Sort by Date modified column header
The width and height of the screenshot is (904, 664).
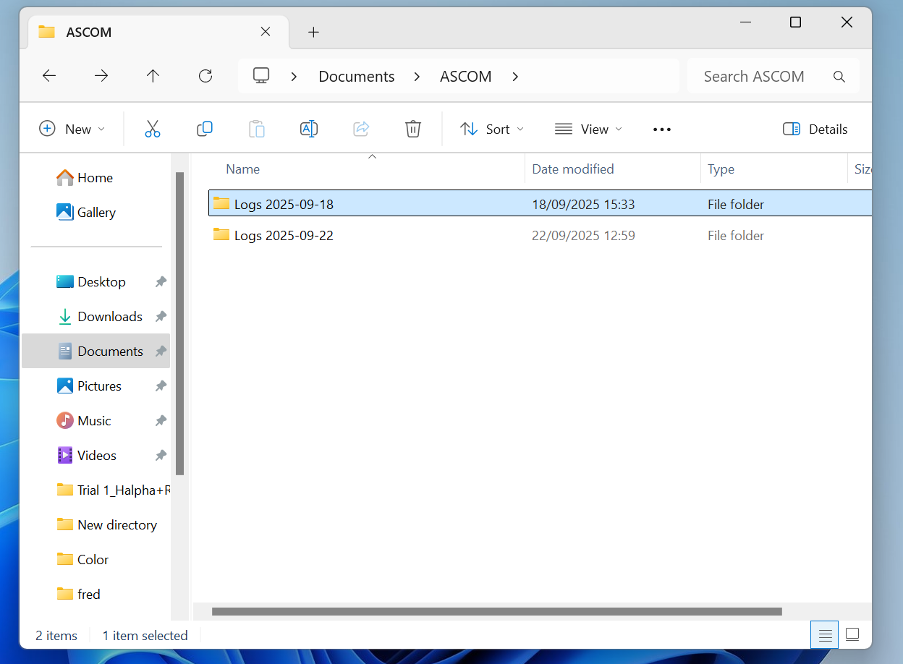573,169
